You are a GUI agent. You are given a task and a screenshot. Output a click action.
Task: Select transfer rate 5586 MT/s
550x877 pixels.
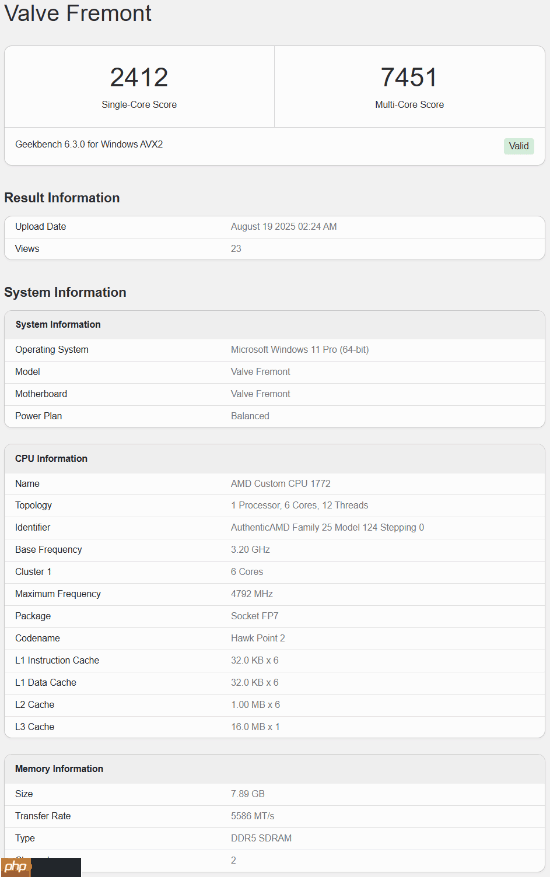[x=252, y=816]
